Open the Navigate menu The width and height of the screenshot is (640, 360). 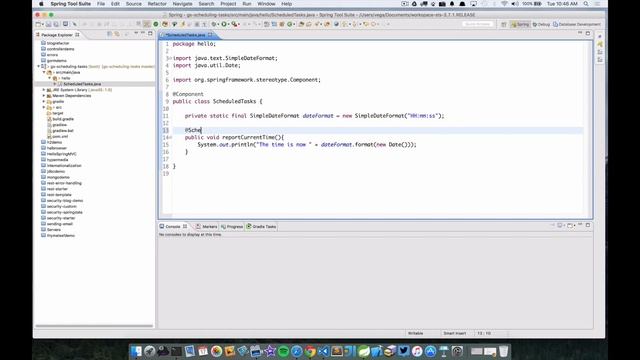(182, 4)
